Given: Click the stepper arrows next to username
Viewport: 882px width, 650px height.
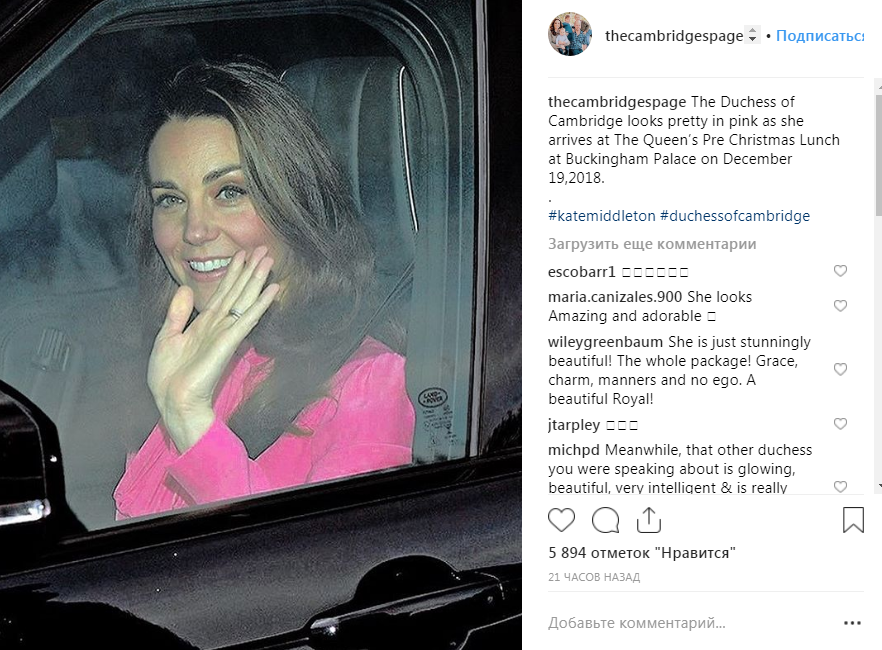Looking at the screenshot, I should 752,35.
